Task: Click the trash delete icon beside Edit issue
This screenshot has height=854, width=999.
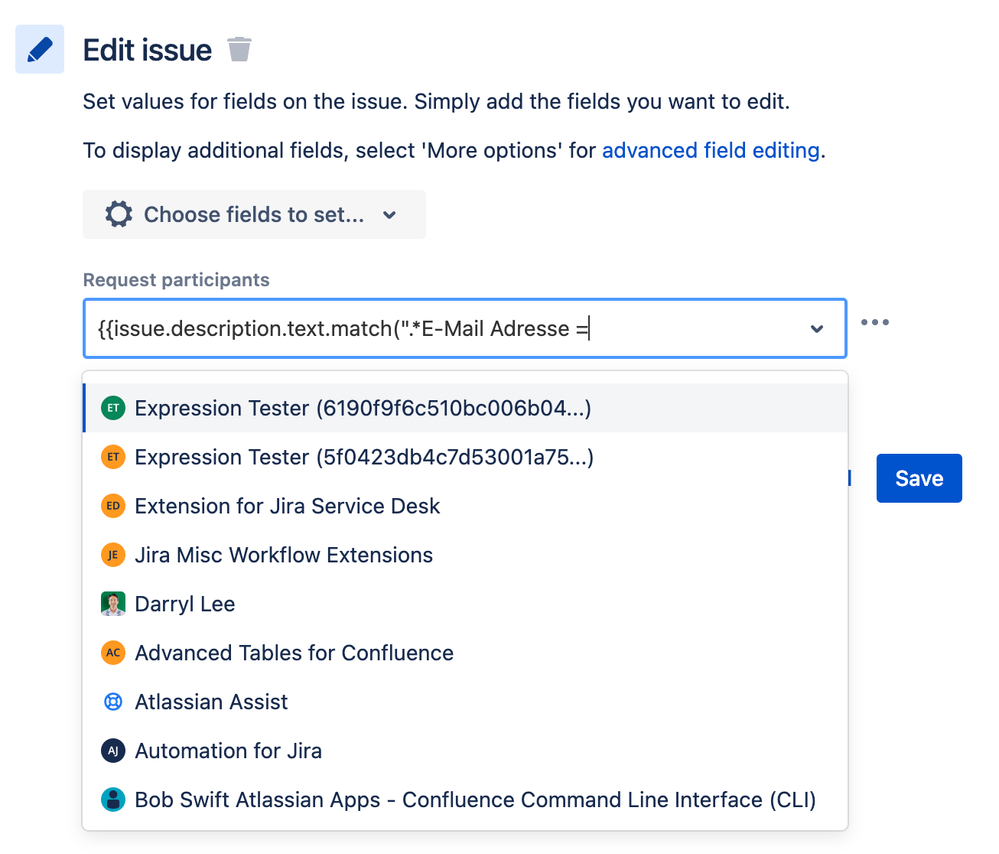Action: 240,49
